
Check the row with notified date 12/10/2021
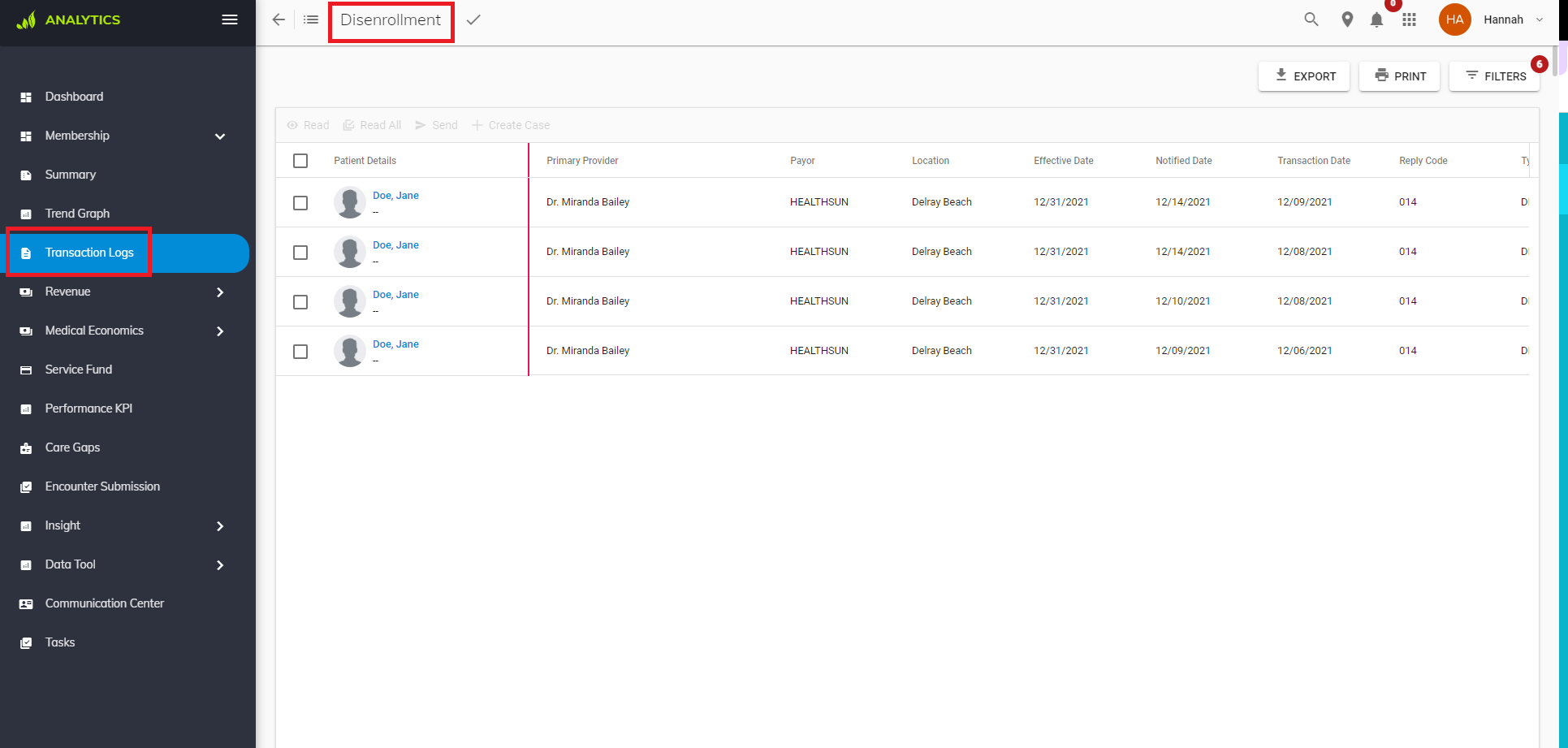click(300, 302)
